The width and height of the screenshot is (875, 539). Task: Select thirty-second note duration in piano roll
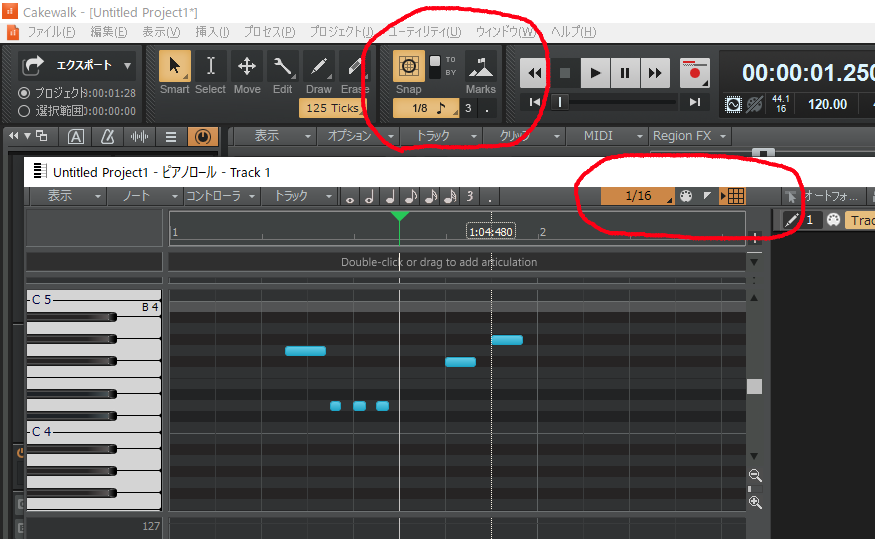click(x=450, y=196)
